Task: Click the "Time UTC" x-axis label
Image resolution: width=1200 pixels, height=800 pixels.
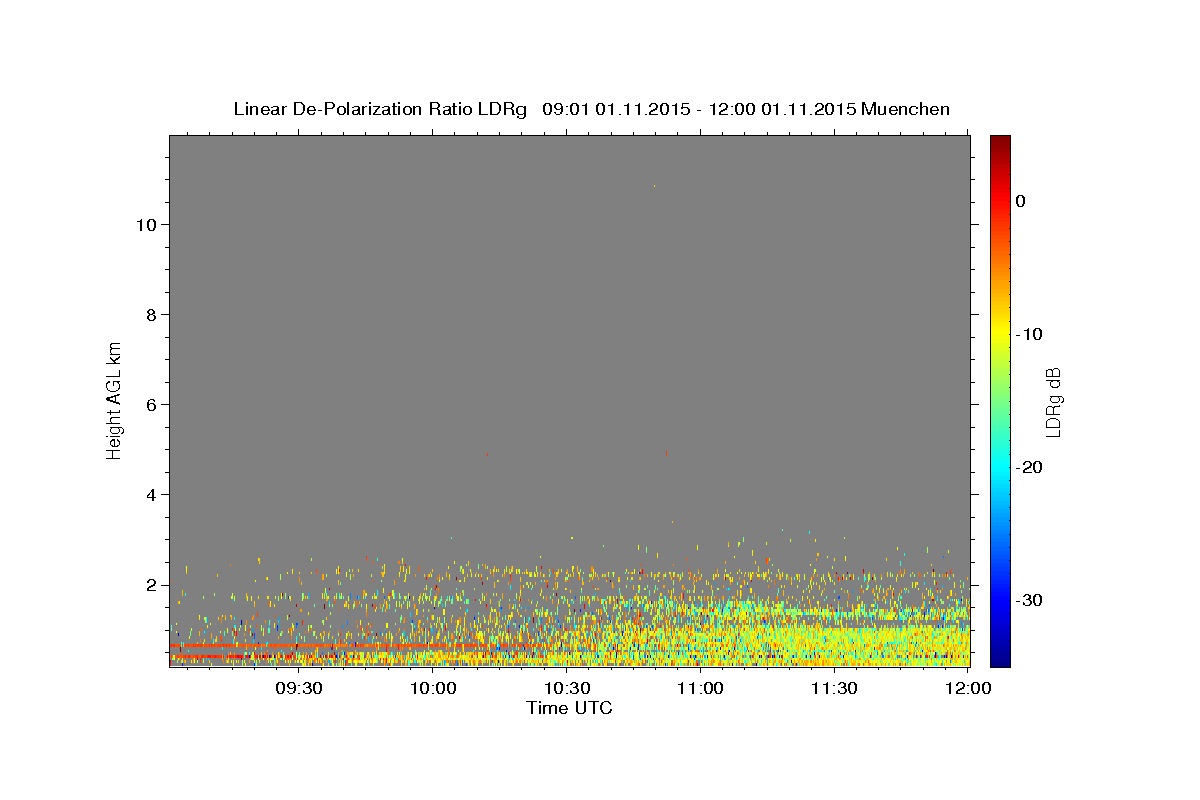Action: [569, 708]
